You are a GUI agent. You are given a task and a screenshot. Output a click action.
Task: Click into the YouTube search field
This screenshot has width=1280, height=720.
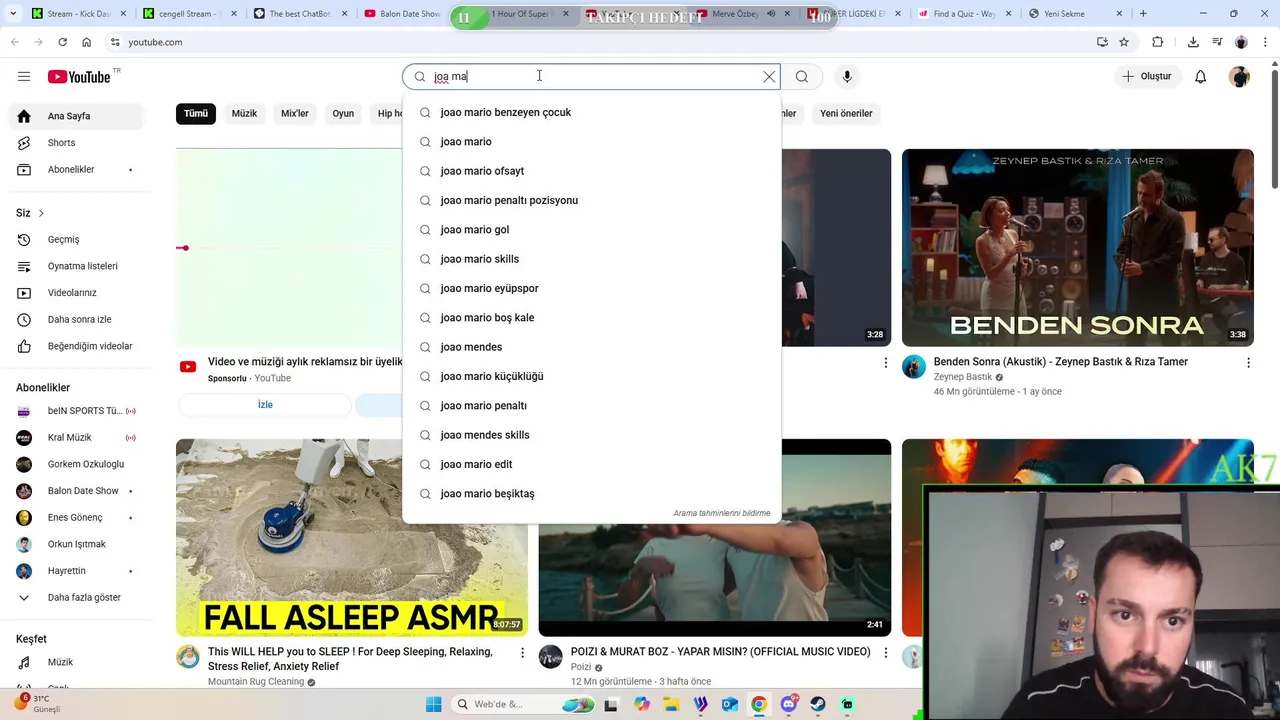(x=593, y=77)
